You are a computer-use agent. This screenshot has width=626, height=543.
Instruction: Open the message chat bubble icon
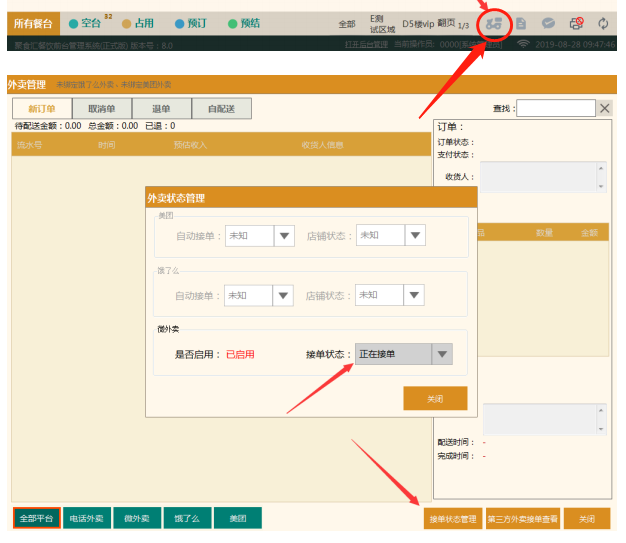(x=549, y=23)
